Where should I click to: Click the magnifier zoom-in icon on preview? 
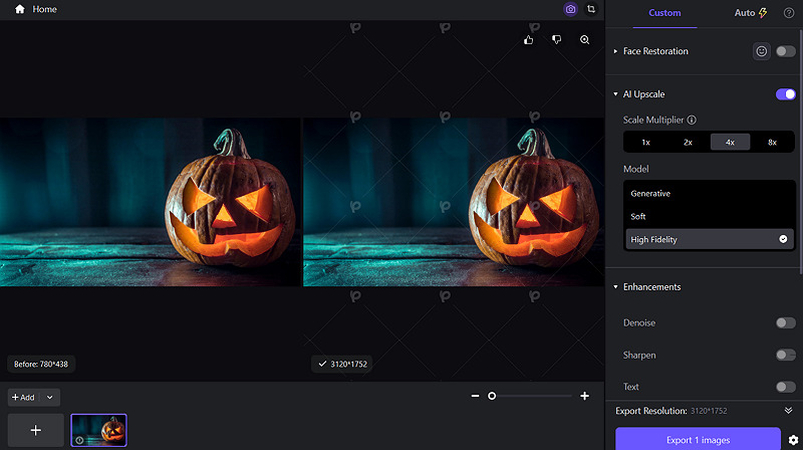(x=584, y=40)
